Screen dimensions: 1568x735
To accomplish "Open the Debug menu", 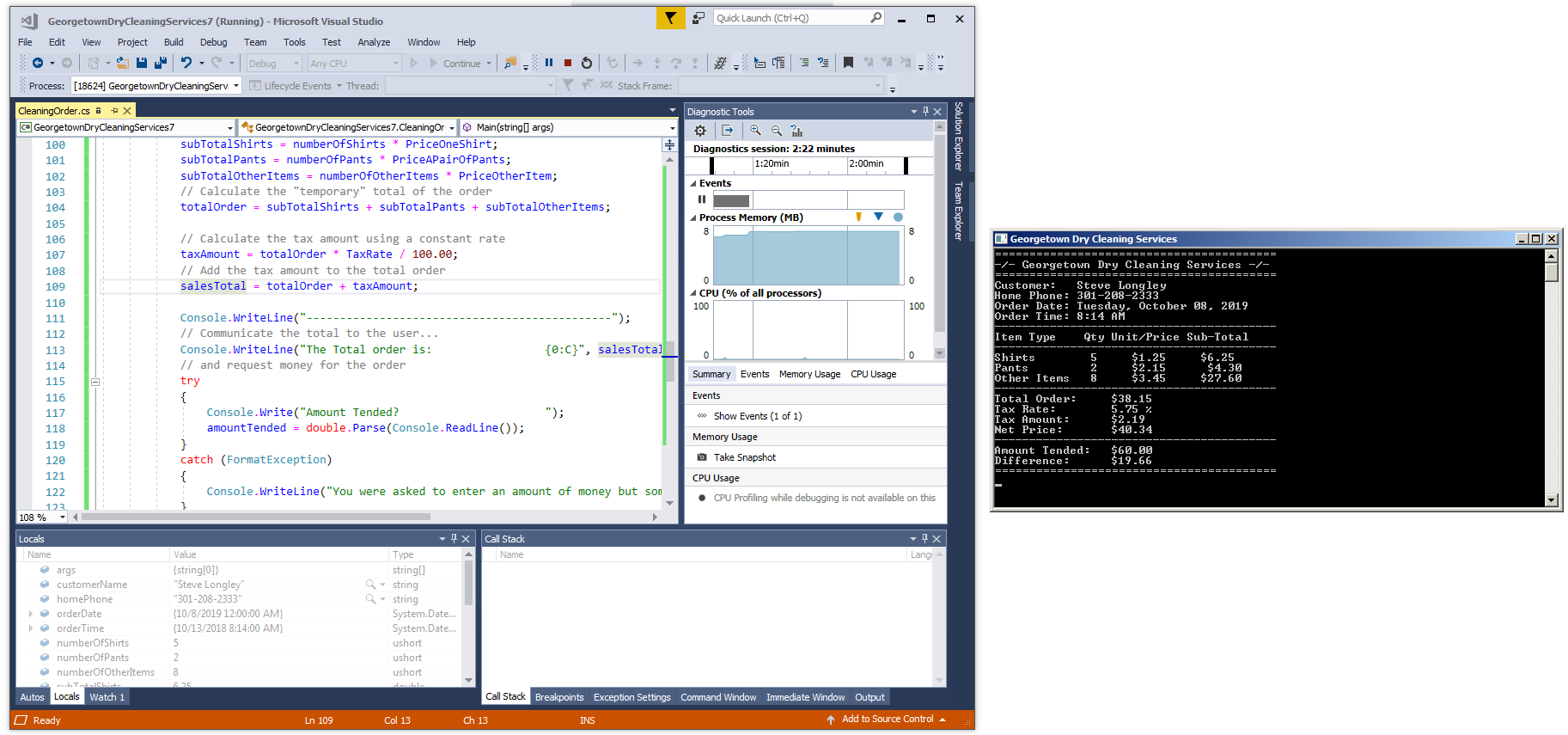I will (213, 42).
